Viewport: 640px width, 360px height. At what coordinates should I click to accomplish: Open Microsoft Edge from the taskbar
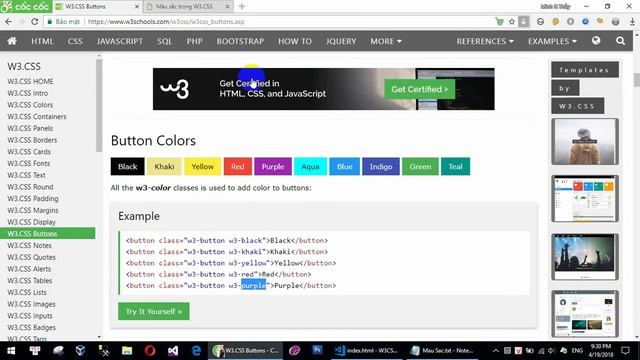[196, 351]
